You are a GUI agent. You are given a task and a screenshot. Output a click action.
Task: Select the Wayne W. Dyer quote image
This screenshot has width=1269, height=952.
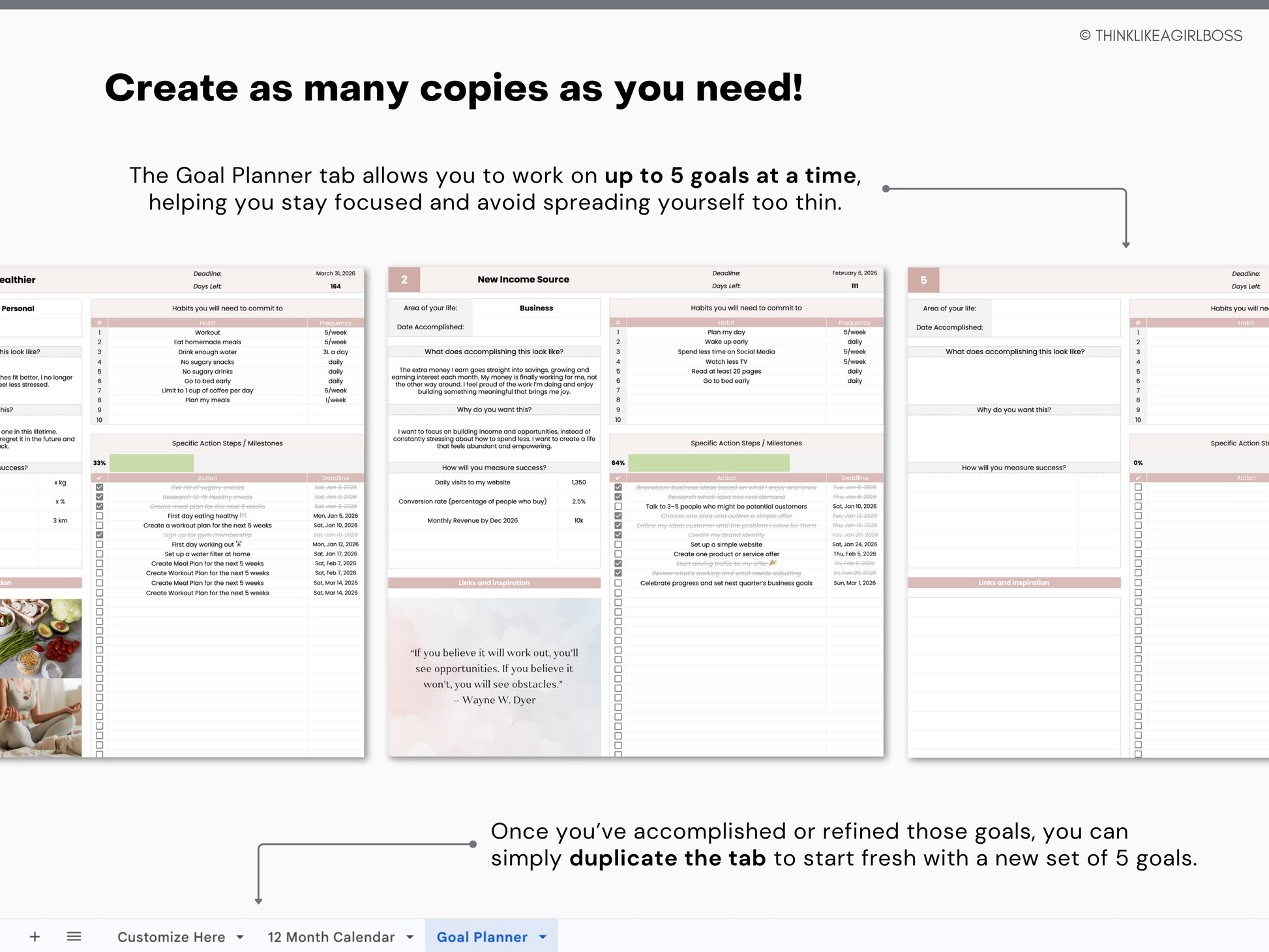point(494,677)
